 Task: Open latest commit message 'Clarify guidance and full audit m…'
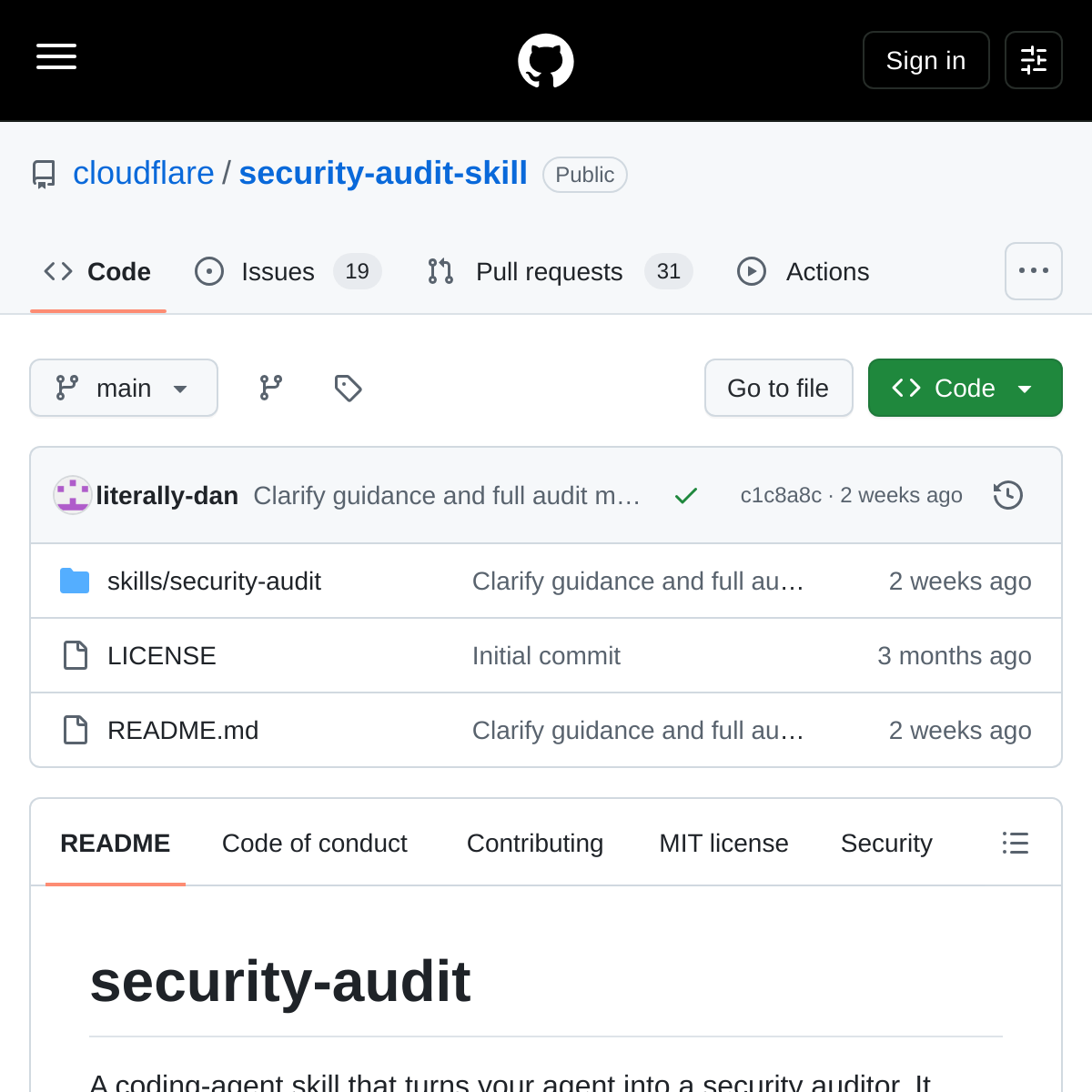click(x=447, y=495)
